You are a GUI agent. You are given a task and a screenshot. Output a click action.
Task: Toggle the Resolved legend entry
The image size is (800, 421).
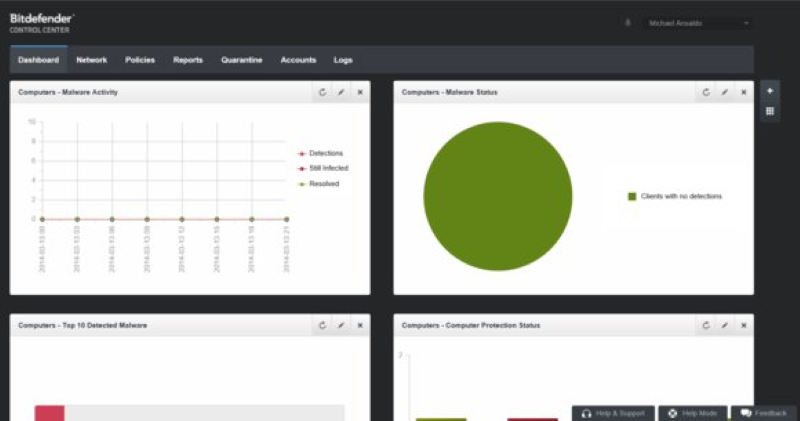tap(318, 184)
